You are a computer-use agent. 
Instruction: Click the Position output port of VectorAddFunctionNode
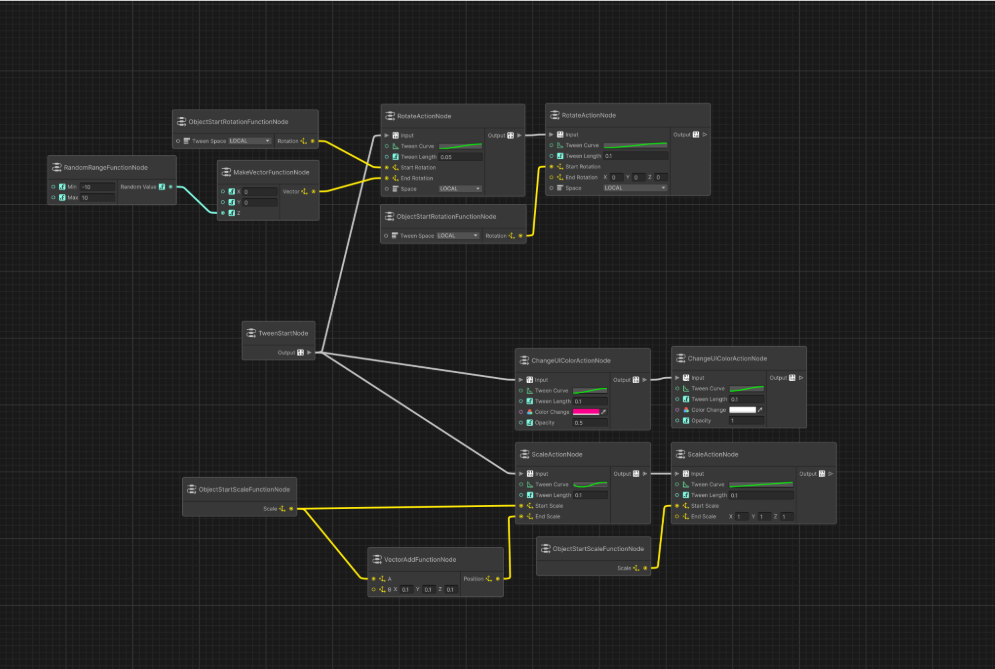[x=498, y=579]
